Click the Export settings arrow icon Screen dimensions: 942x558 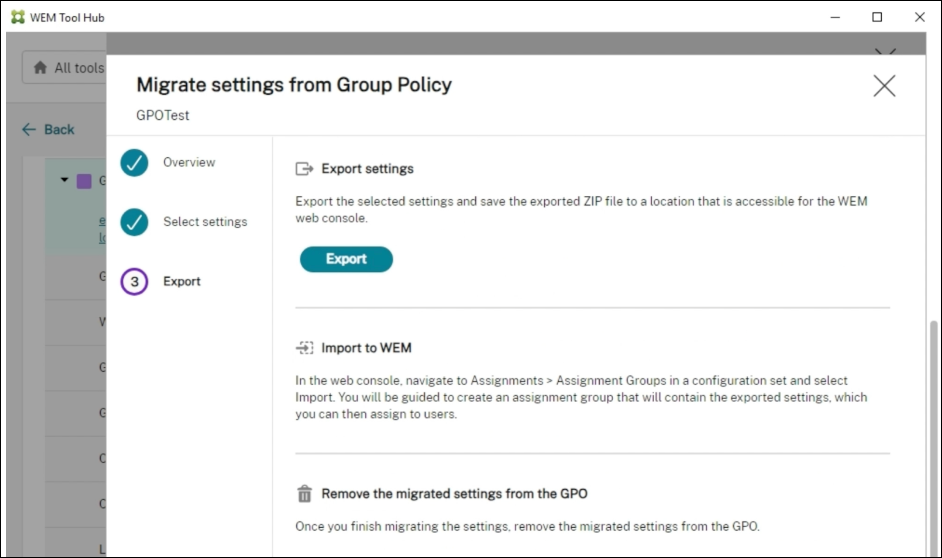click(x=305, y=169)
